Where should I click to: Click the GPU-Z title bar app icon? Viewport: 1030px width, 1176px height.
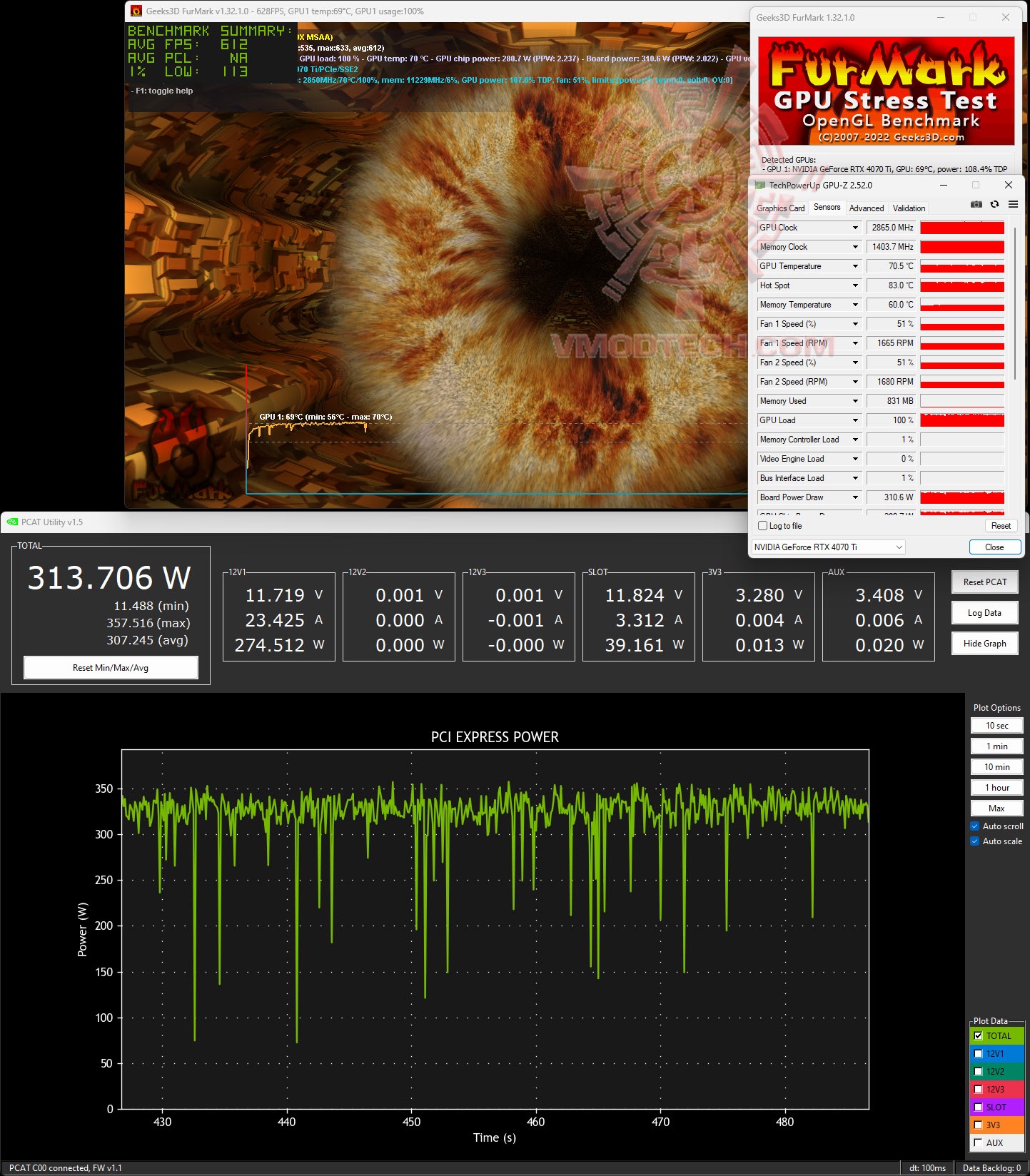760,185
